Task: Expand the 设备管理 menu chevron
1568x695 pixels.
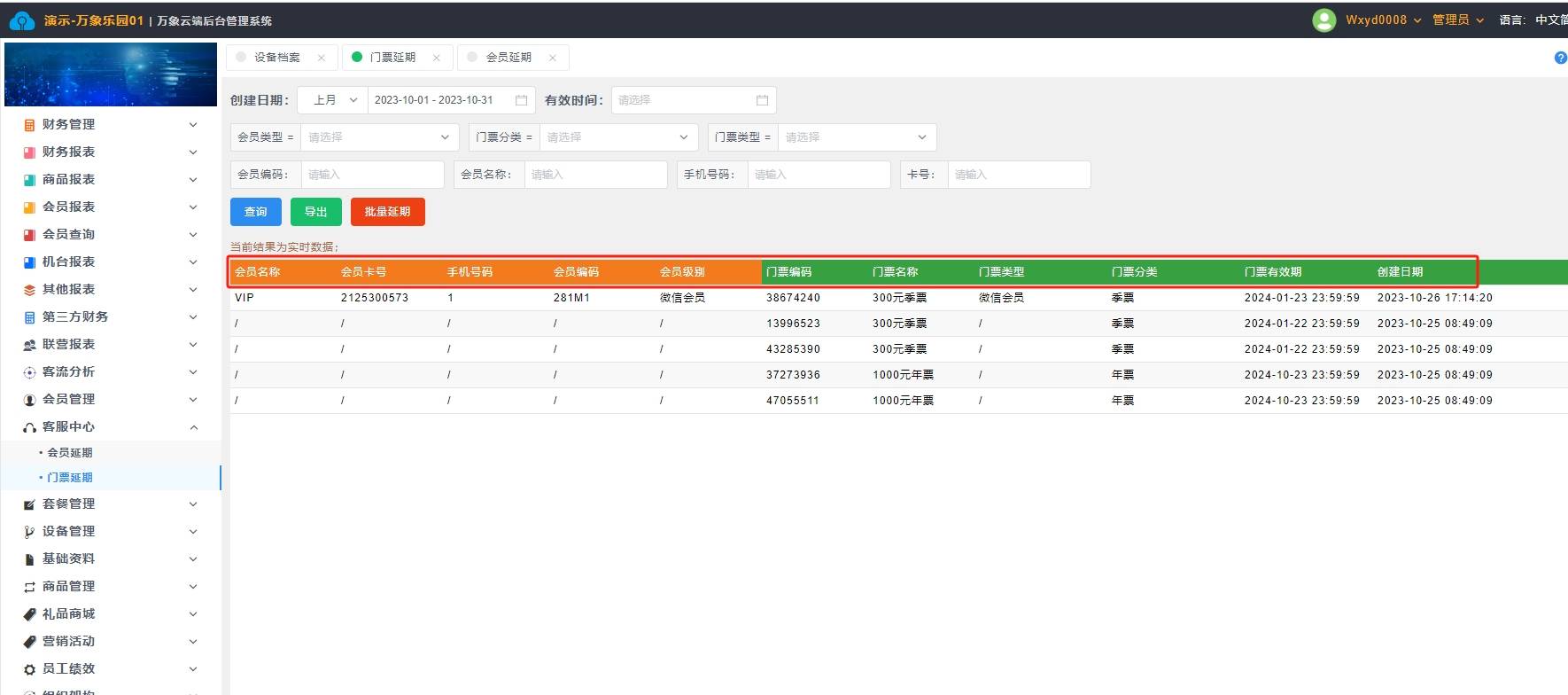Action: [193, 532]
